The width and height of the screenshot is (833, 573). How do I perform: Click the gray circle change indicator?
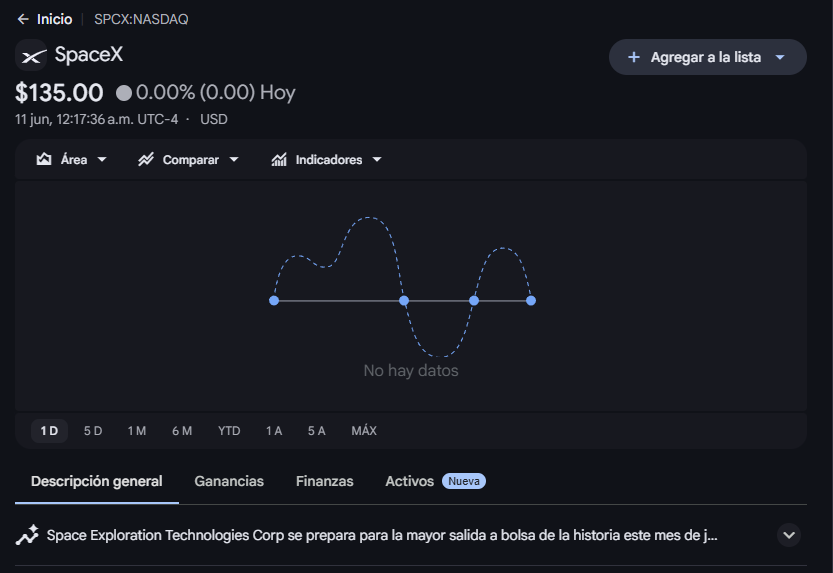pos(124,93)
